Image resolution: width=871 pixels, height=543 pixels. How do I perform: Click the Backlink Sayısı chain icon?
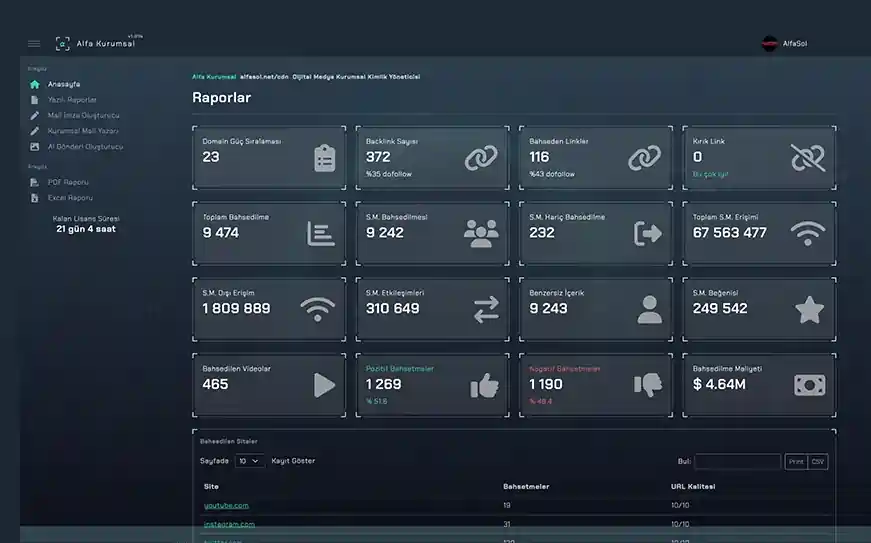tap(481, 158)
